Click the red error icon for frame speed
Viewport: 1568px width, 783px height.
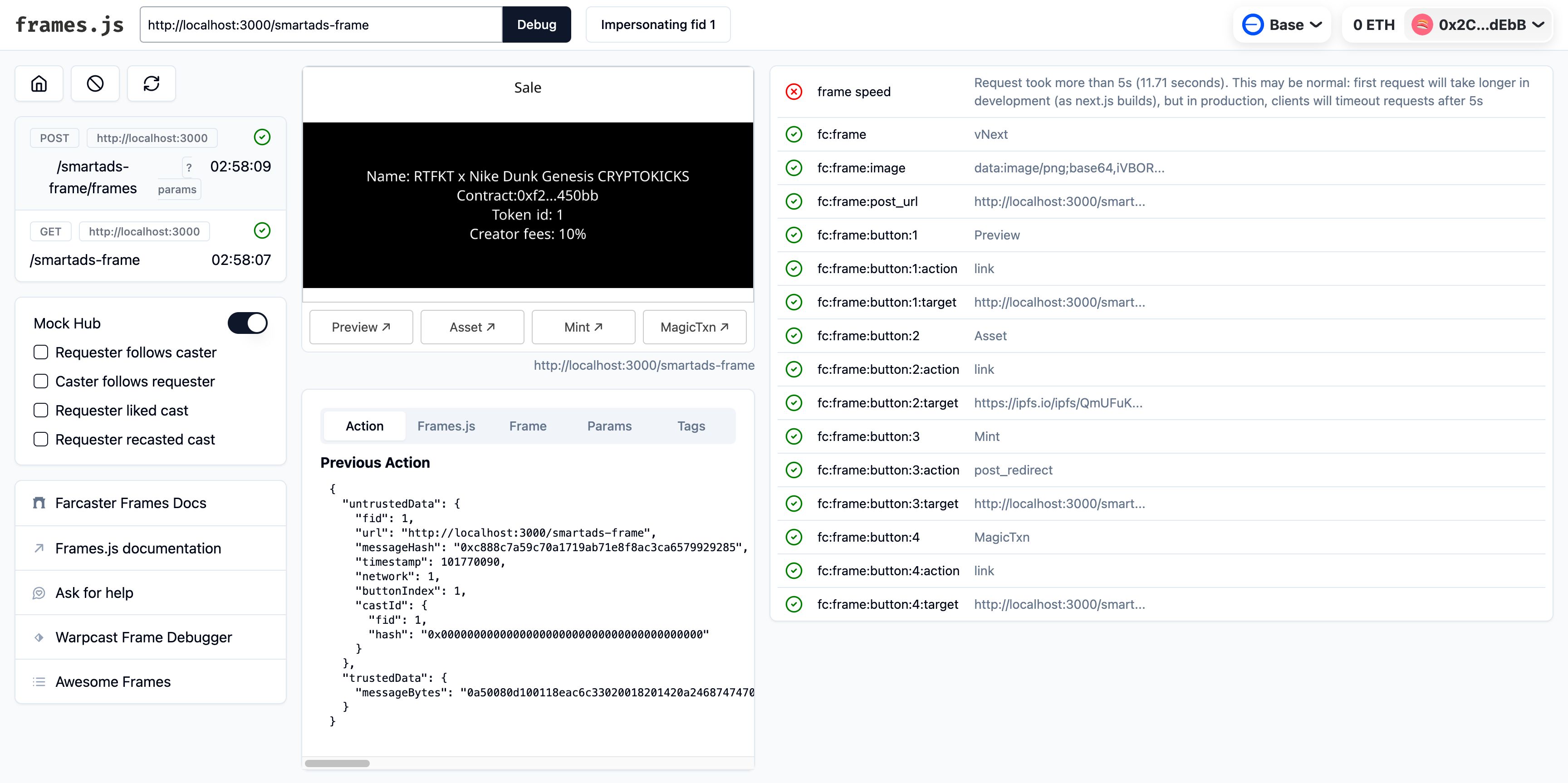point(794,92)
